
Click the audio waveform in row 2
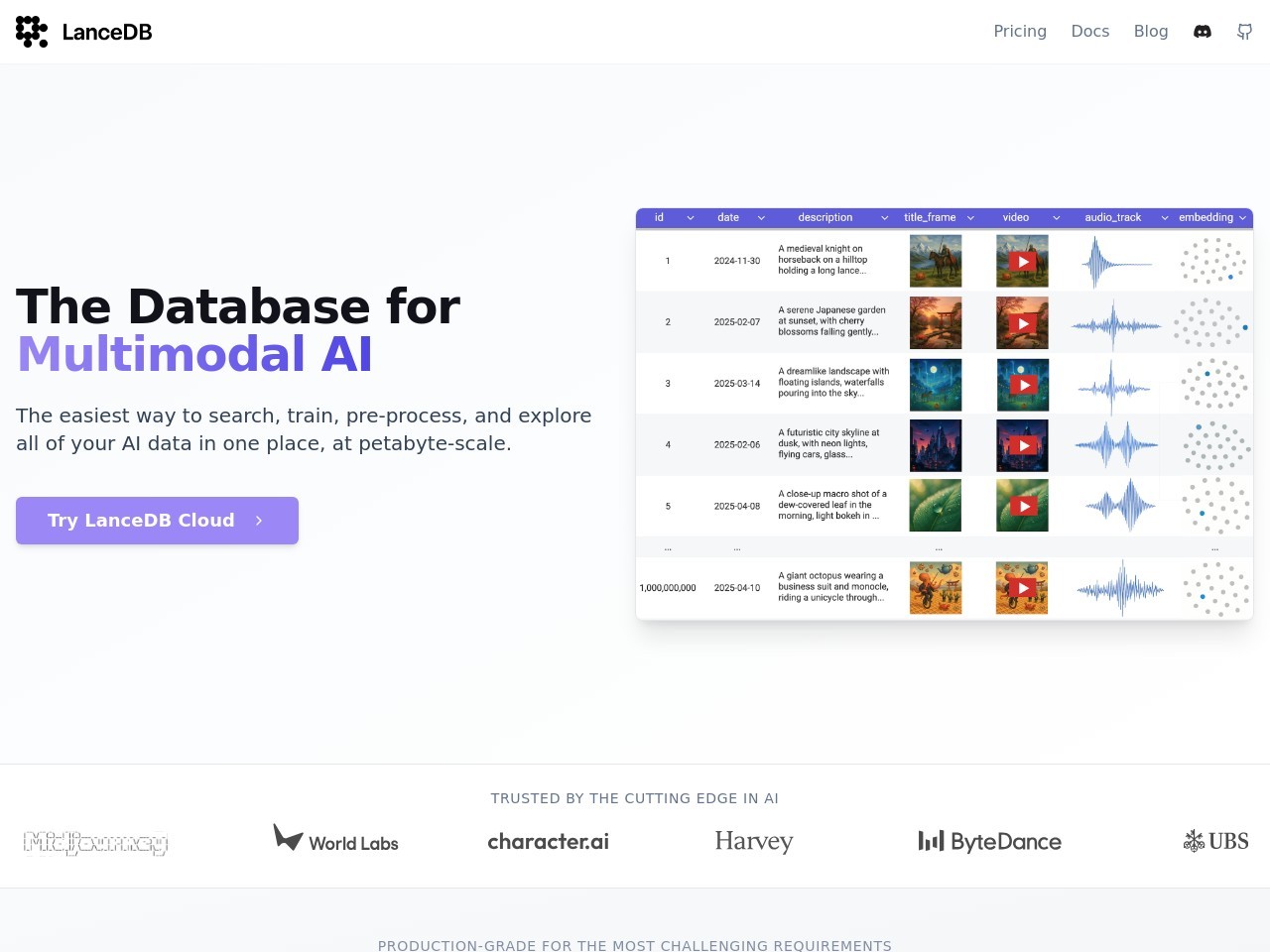(x=1116, y=325)
